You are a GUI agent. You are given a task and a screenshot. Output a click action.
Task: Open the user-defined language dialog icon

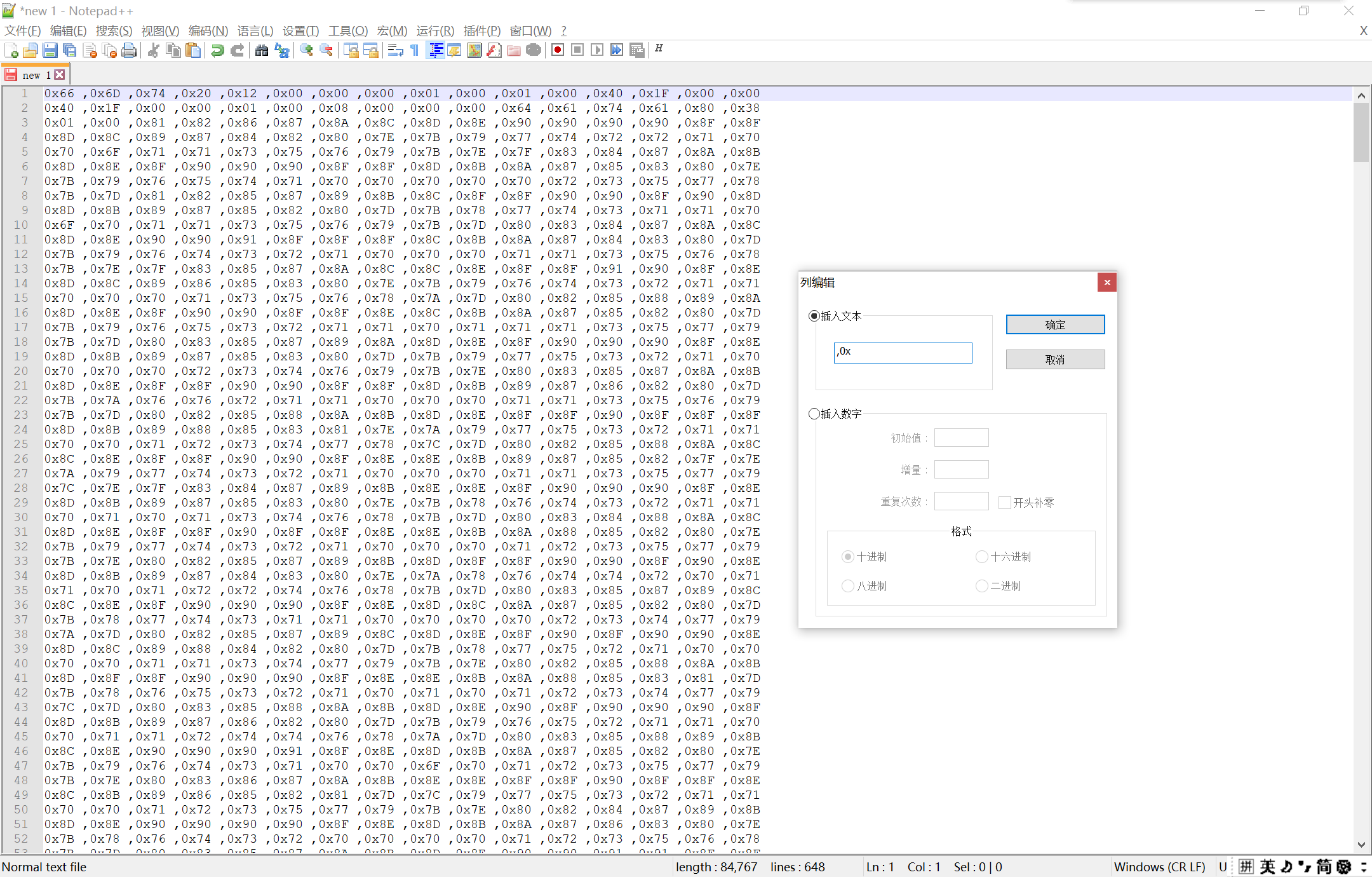[455, 50]
